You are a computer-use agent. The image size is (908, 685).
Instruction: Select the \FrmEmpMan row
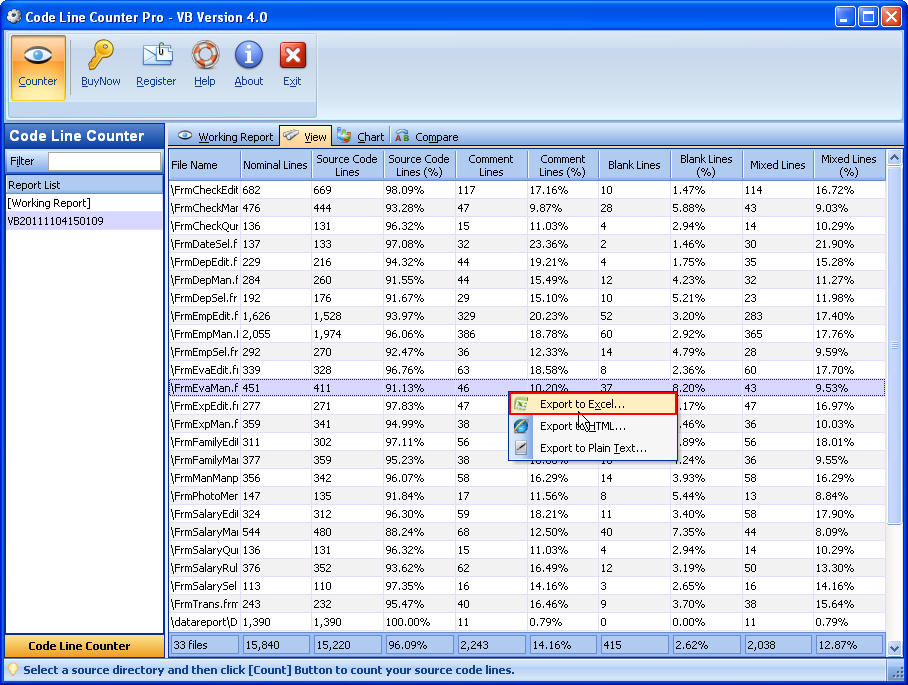pyautogui.click(x=527, y=334)
